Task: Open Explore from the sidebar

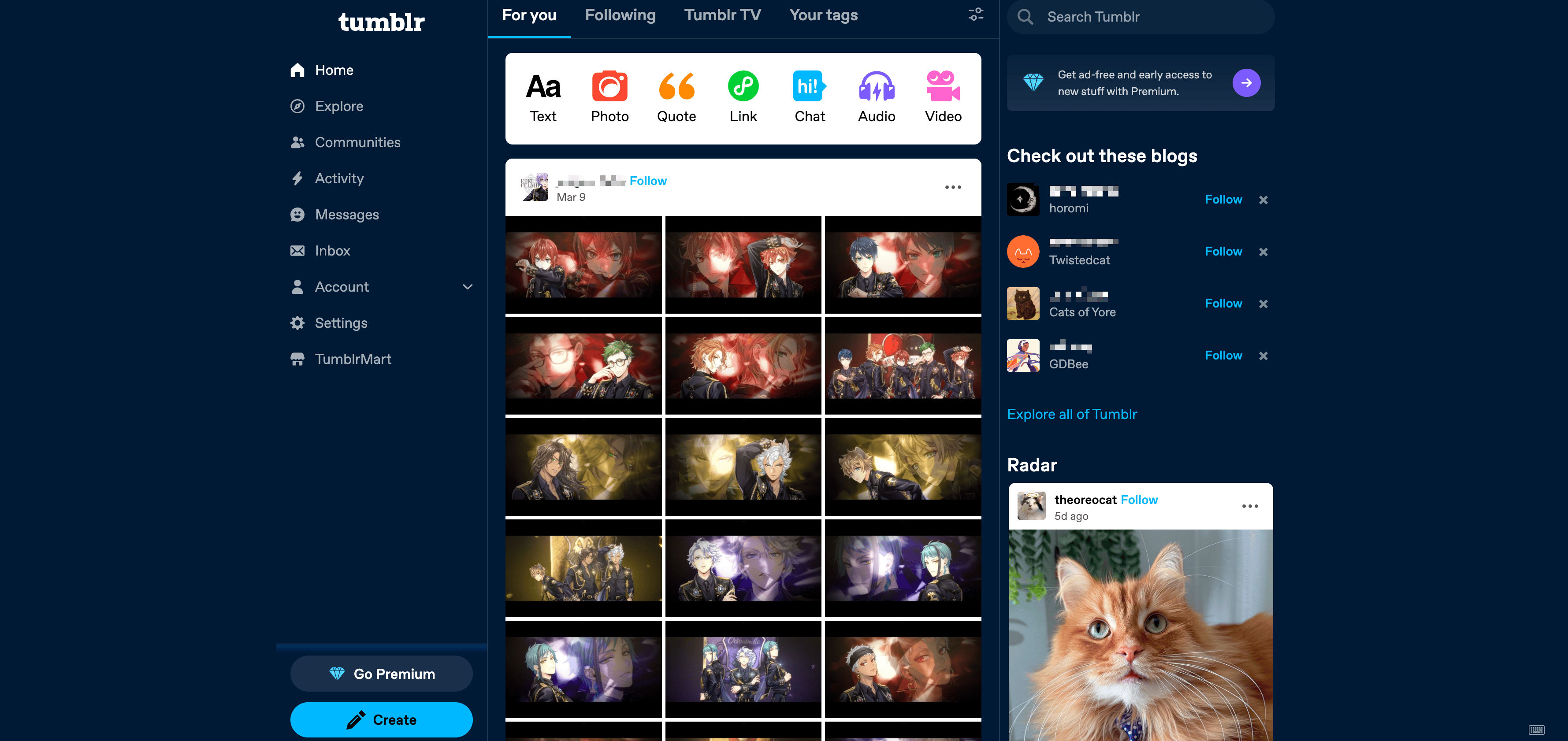Action: click(338, 107)
